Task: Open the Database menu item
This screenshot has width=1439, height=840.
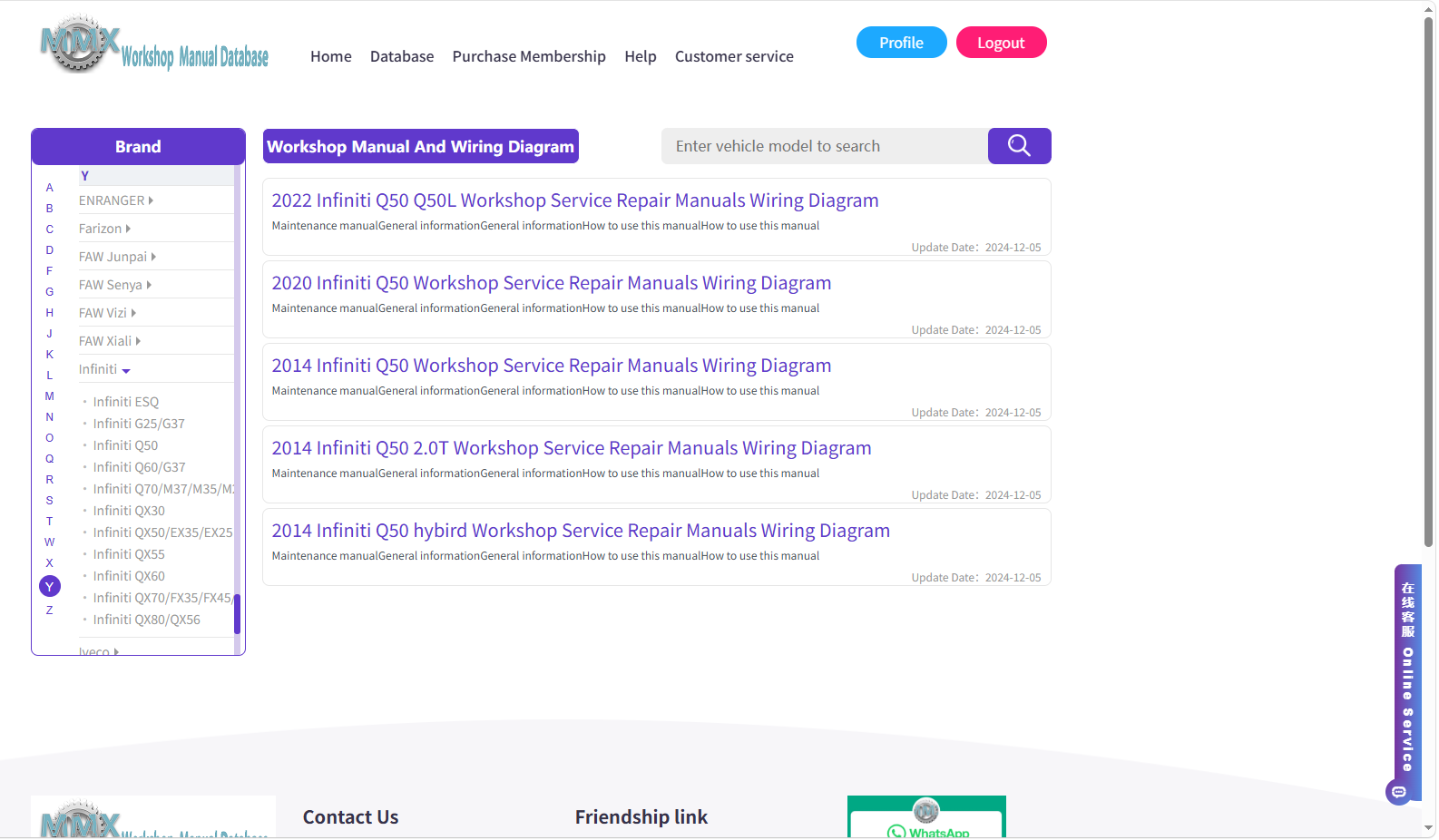Action: pos(402,56)
